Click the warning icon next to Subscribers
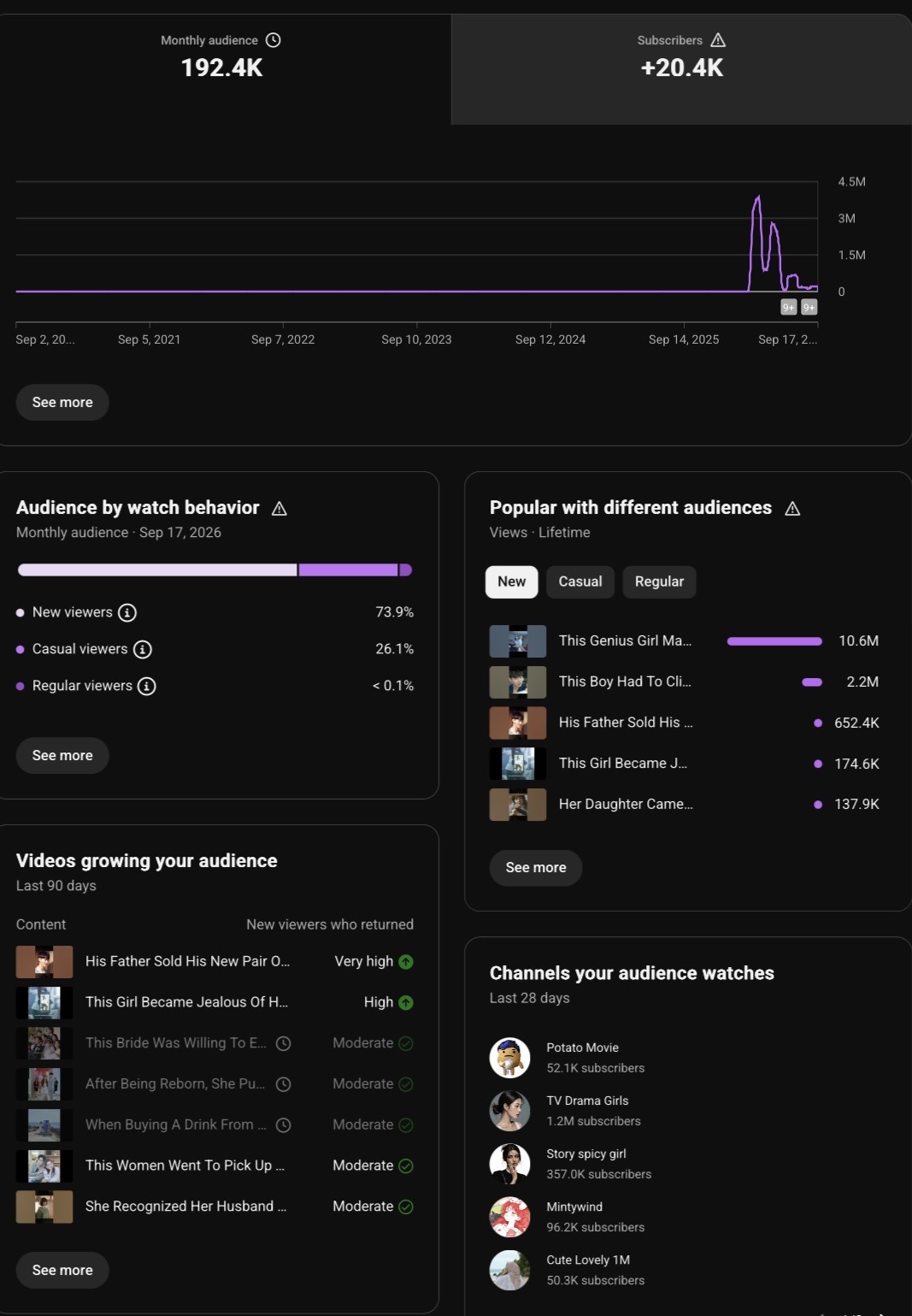Viewport: 912px width, 1316px height. [x=718, y=40]
